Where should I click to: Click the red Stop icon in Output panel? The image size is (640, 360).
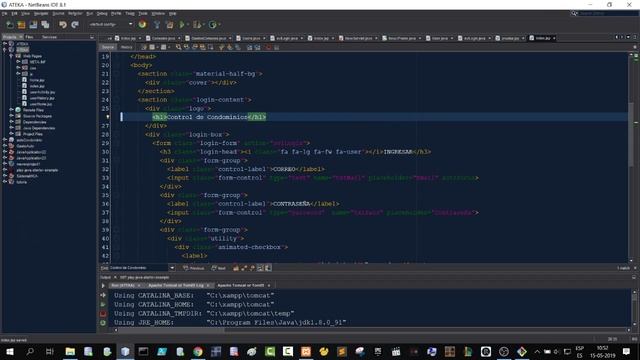(x=103, y=313)
